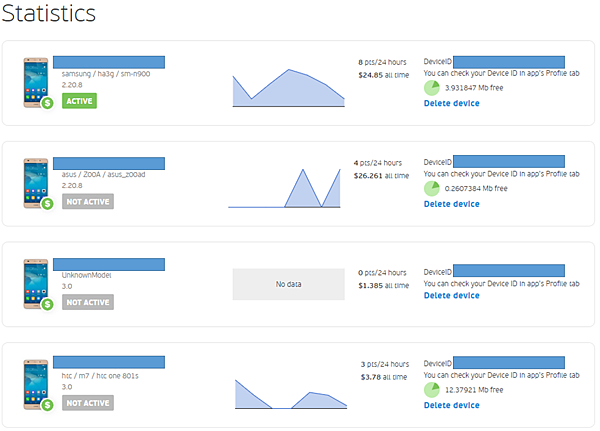Click the 12.37921 Mb free text
Viewport: 600px width, 431px height.
click(474, 390)
